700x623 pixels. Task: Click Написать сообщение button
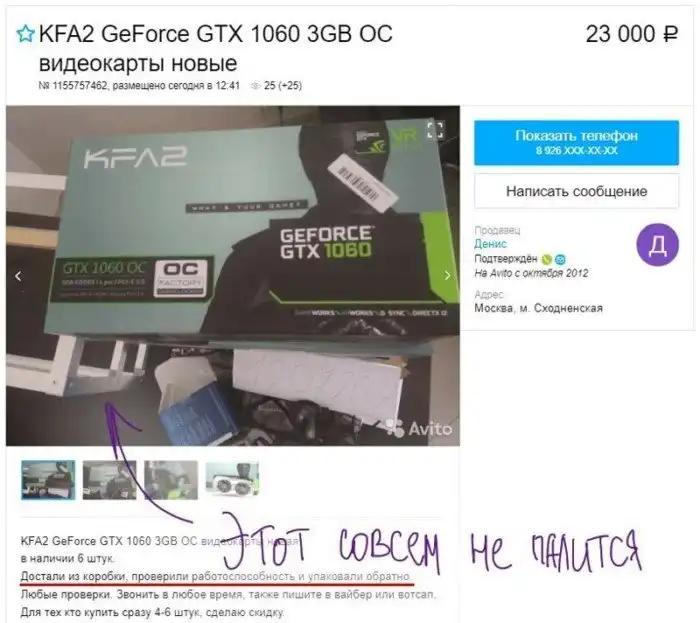point(576,191)
